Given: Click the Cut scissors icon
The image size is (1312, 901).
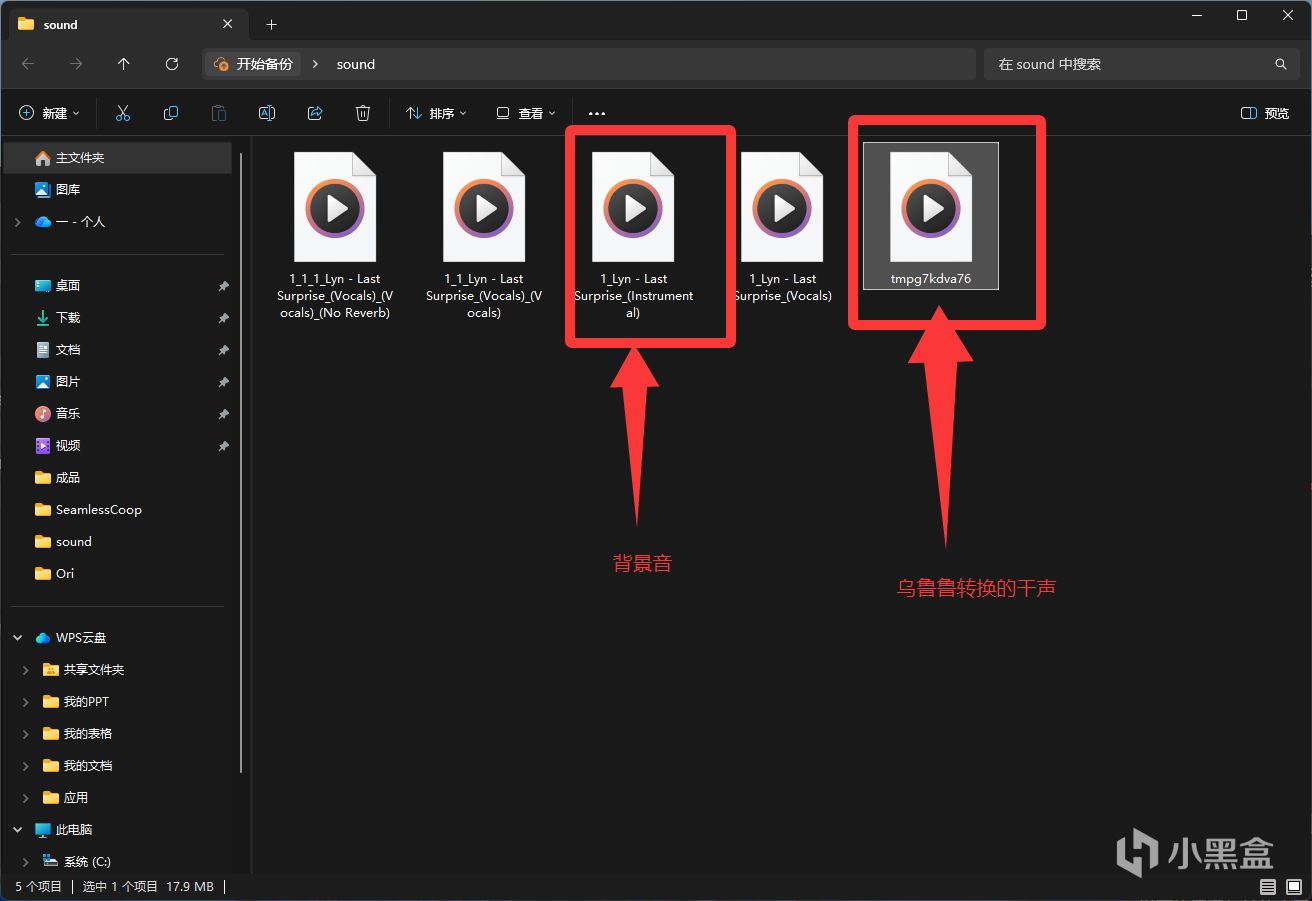Looking at the screenshot, I should [123, 113].
